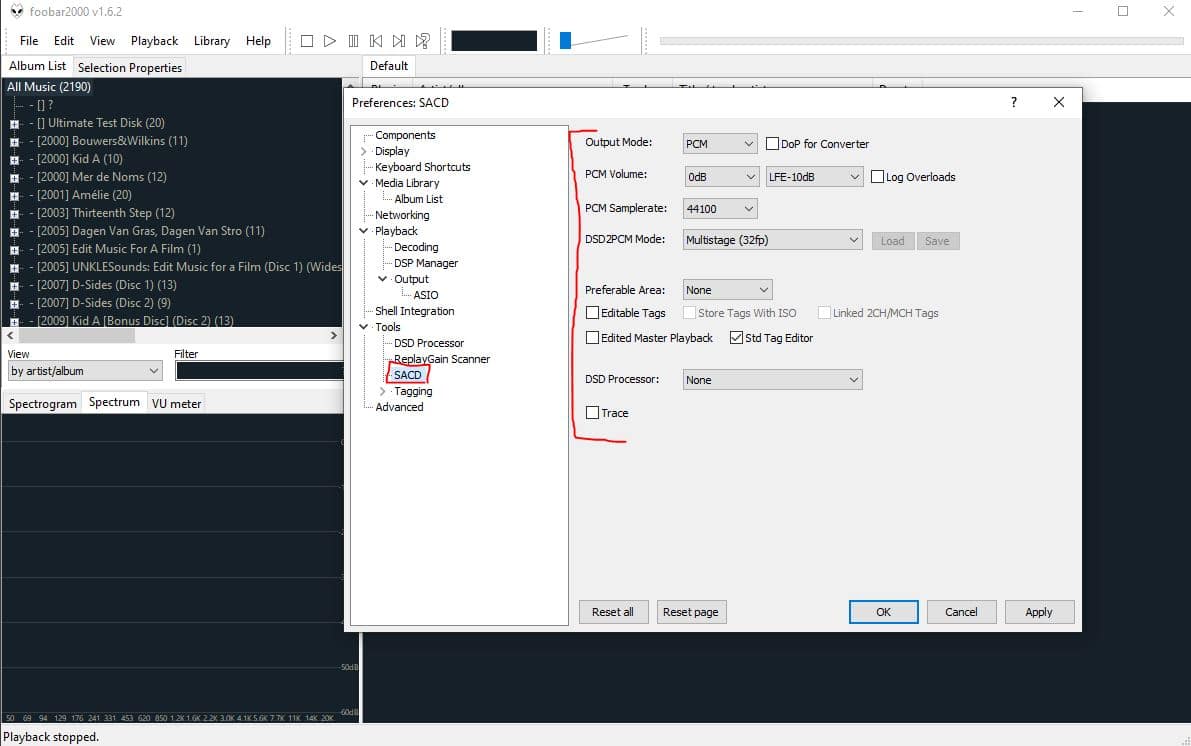The image size is (1191, 746).
Task: Open the PCM Samplerate dropdown
Action: 720,209
